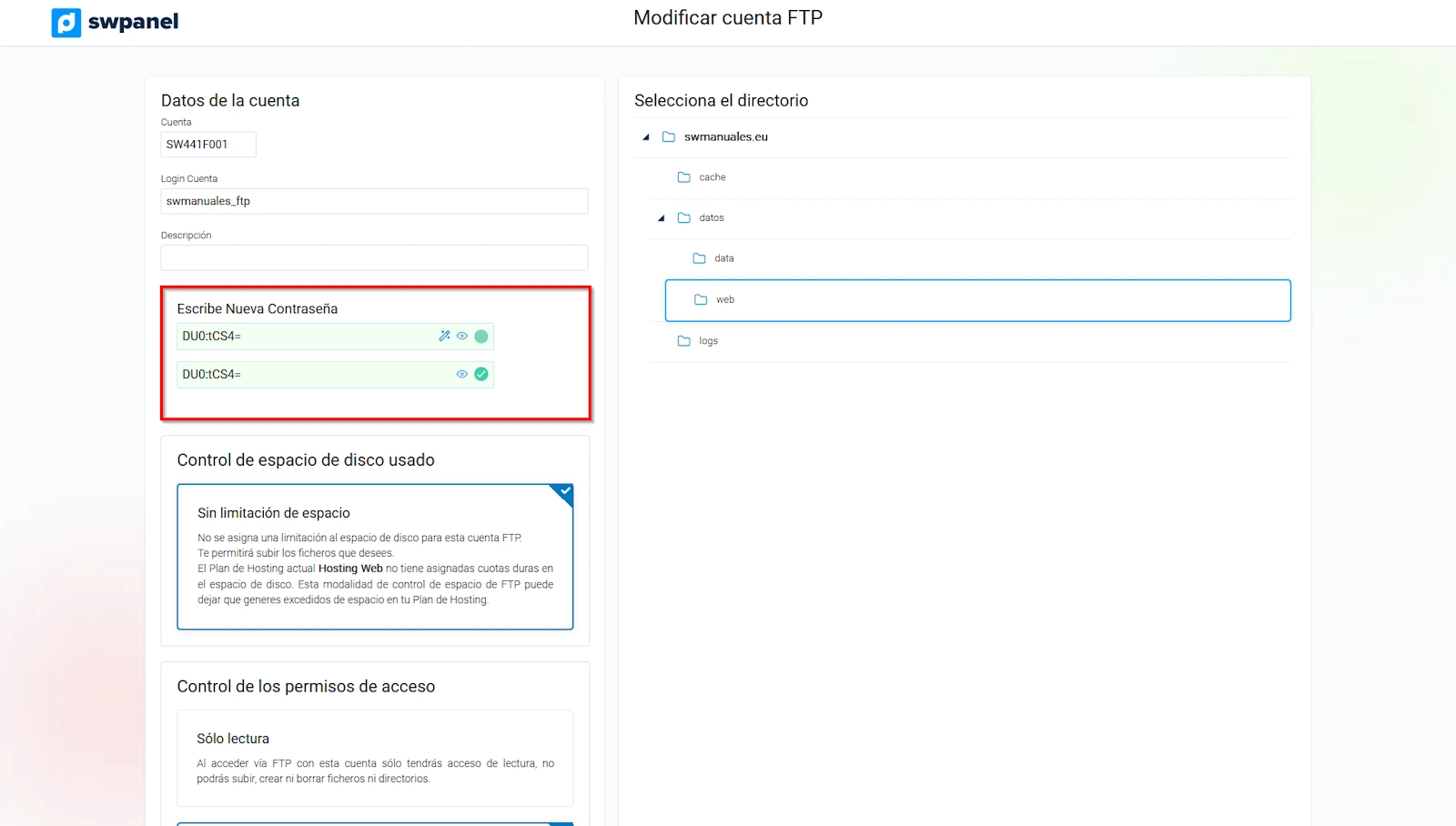The width and height of the screenshot is (1456, 826).
Task: Click 'Modificar cuenta FTP' page title
Action: 728,18
